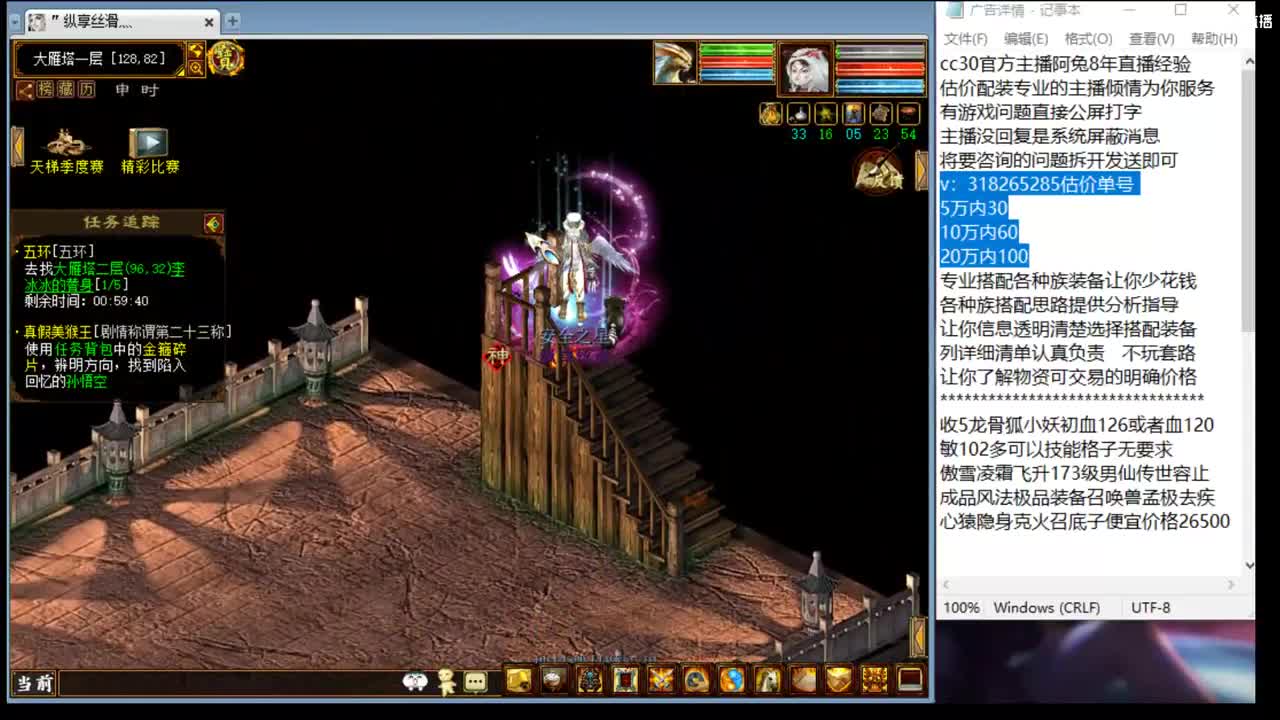1280x720 pixels.
Task: Open the white horse mount icon
Action: (x=768, y=680)
